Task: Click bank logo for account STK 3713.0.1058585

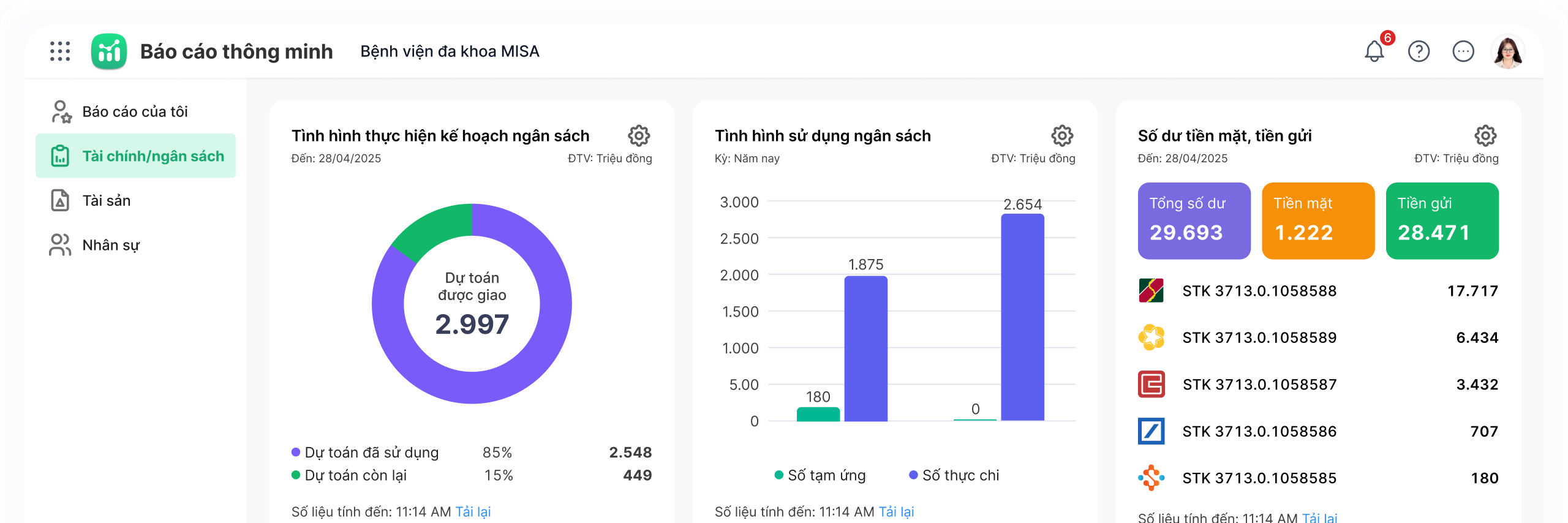Action: point(1151,478)
